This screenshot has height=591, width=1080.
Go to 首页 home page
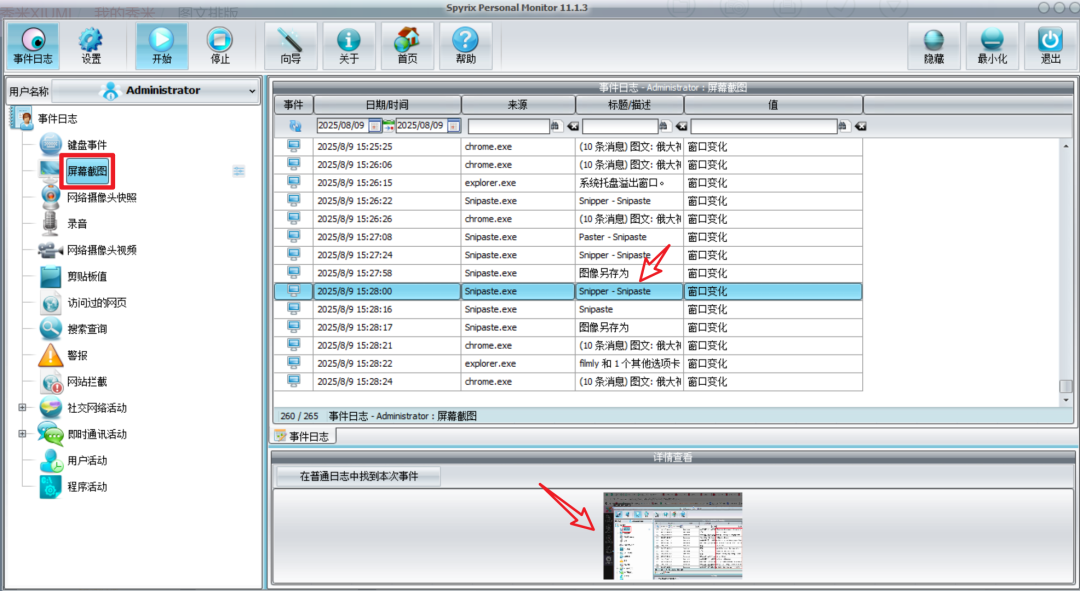[407, 46]
